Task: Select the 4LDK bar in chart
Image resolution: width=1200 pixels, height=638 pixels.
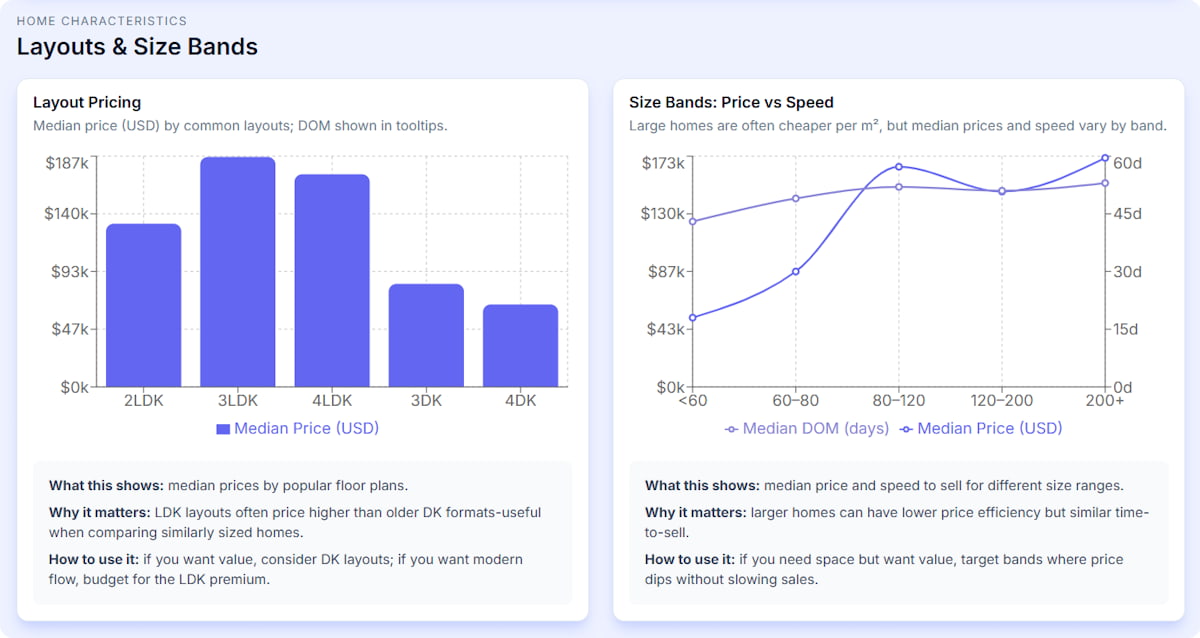Action: tap(332, 281)
